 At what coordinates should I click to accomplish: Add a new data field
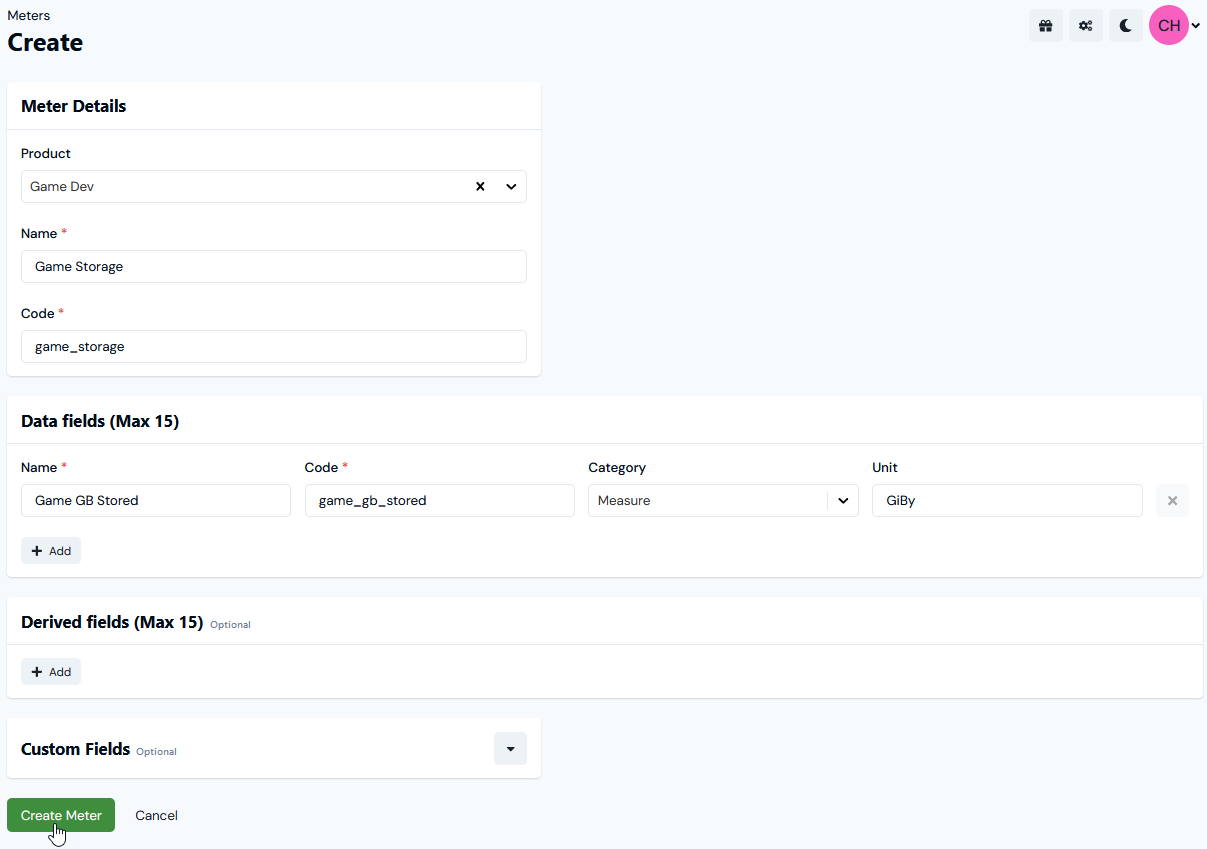point(50,550)
